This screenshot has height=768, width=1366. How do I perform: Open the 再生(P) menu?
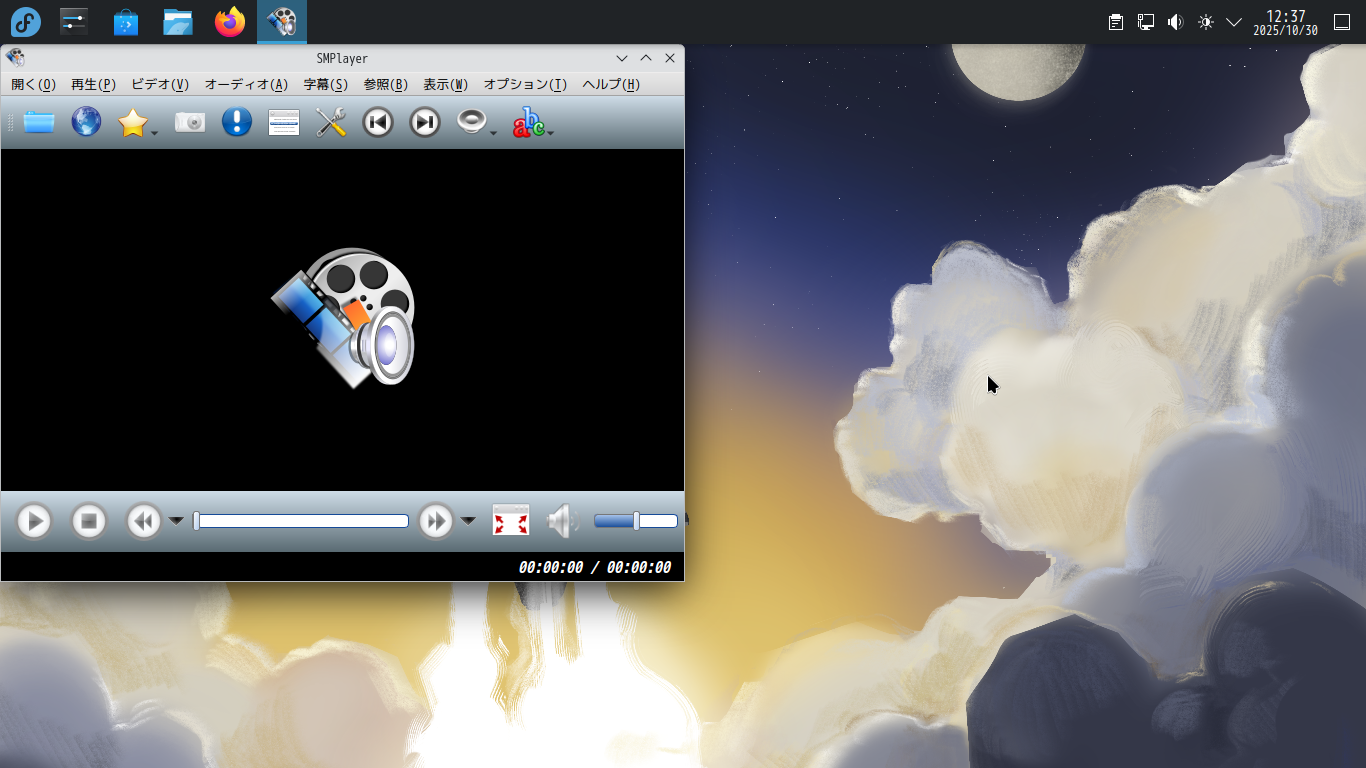93,85
